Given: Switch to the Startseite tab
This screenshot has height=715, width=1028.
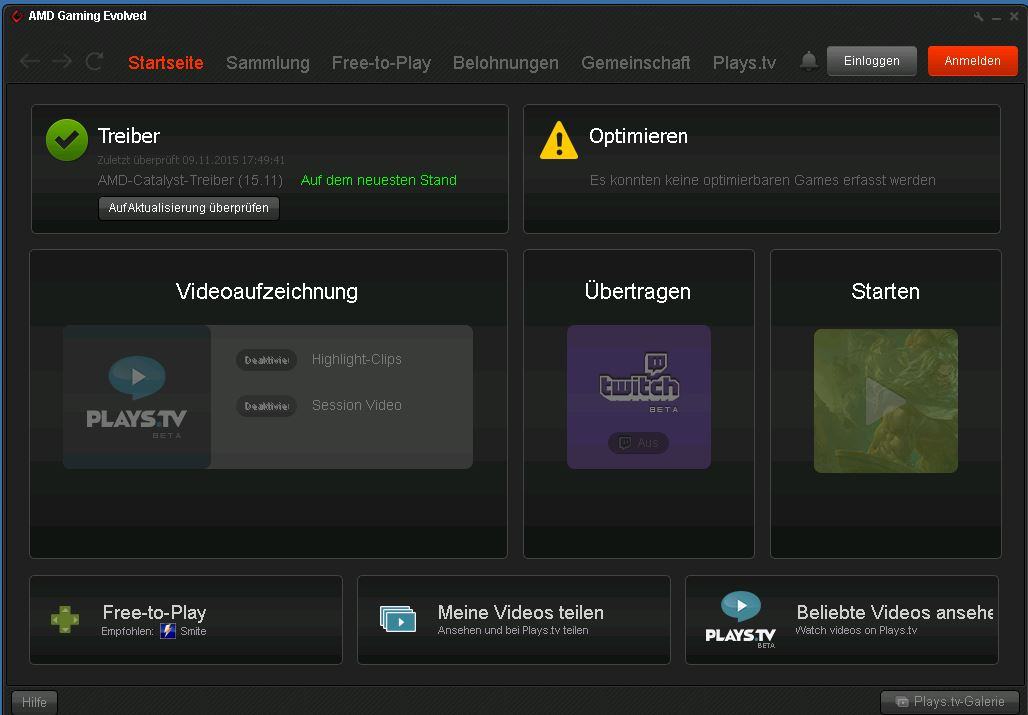Looking at the screenshot, I should [166, 63].
